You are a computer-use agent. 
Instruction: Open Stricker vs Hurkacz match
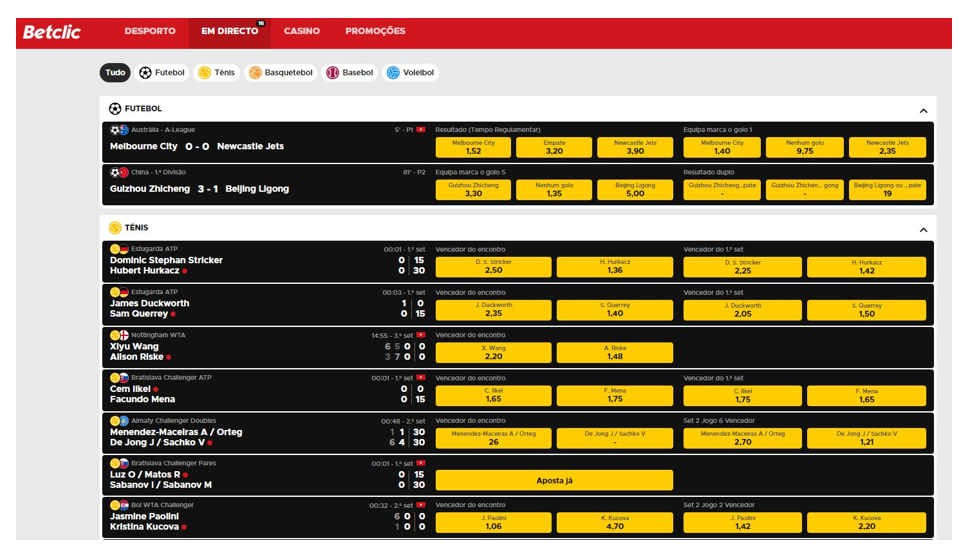[x=166, y=266]
